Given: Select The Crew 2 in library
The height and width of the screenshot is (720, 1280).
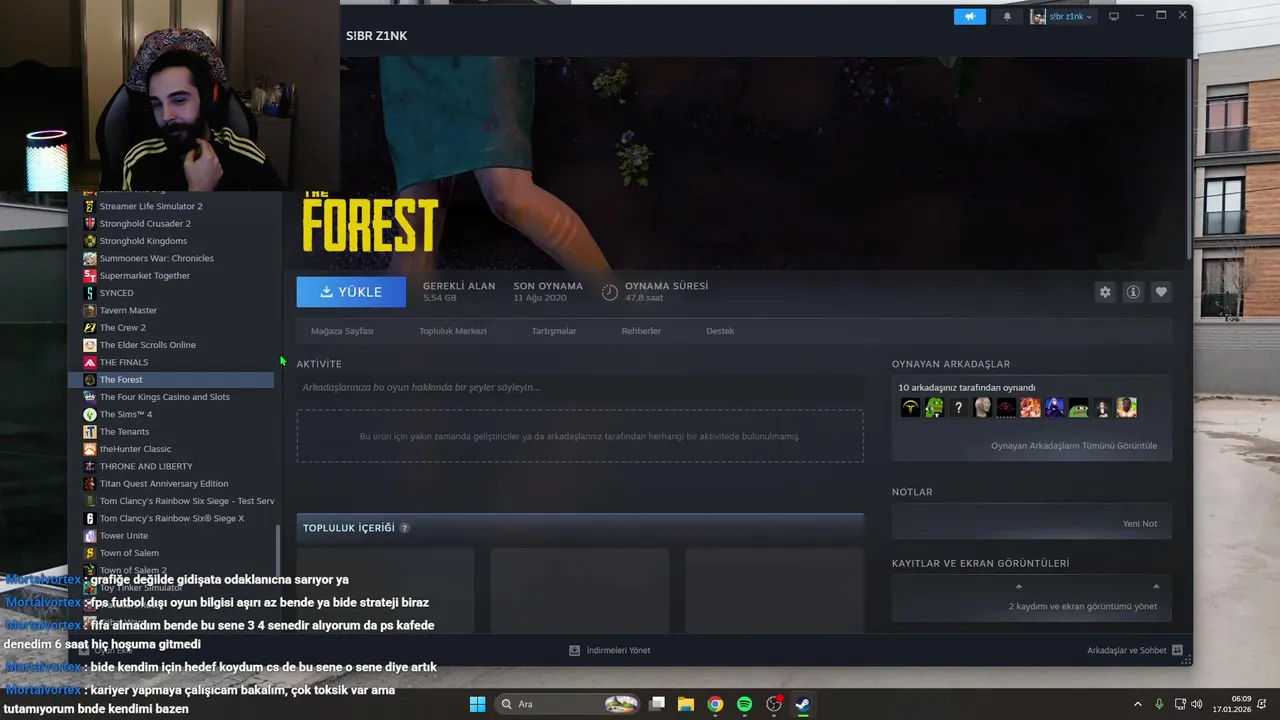Looking at the screenshot, I should tap(122, 328).
